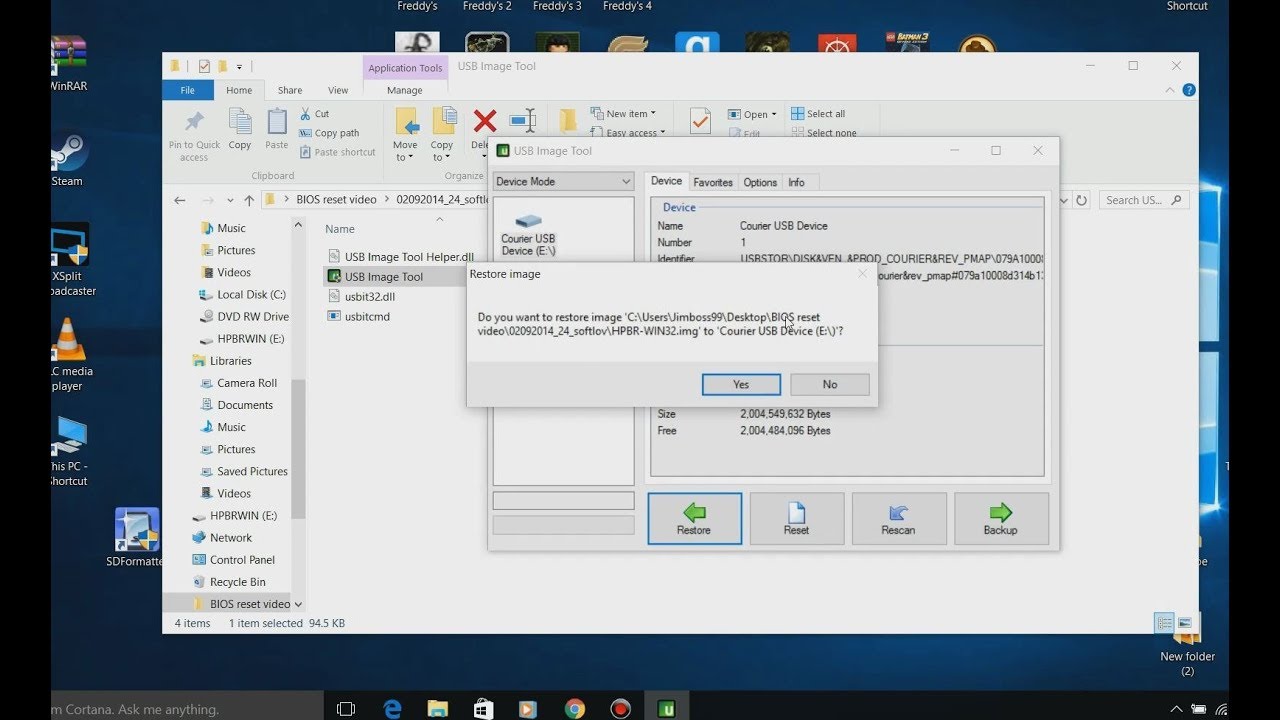The height and width of the screenshot is (720, 1280).
Task: Select Courier USB Device (E:\) drive icon
Action: pos(528,234)
